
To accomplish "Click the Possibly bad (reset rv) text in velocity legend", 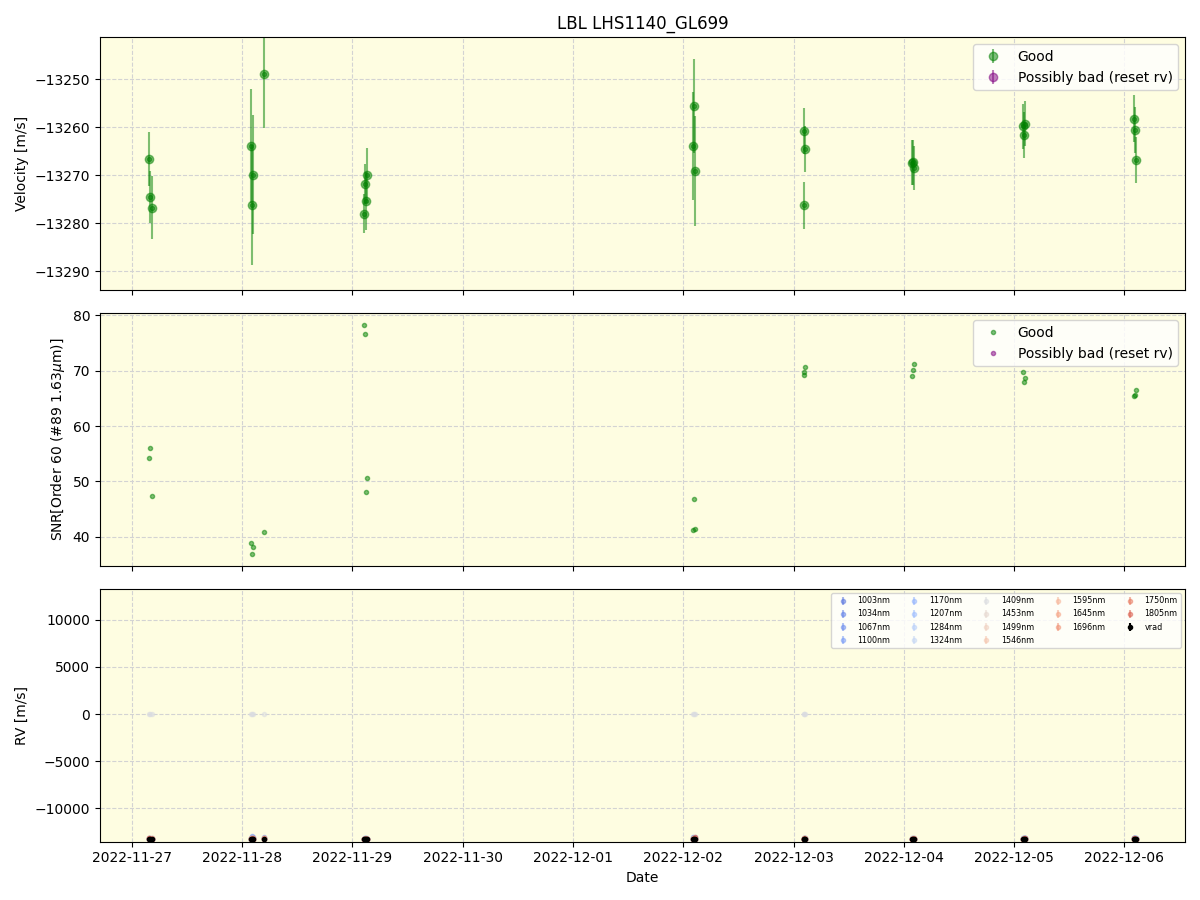I will click(x=1095, y=77).
